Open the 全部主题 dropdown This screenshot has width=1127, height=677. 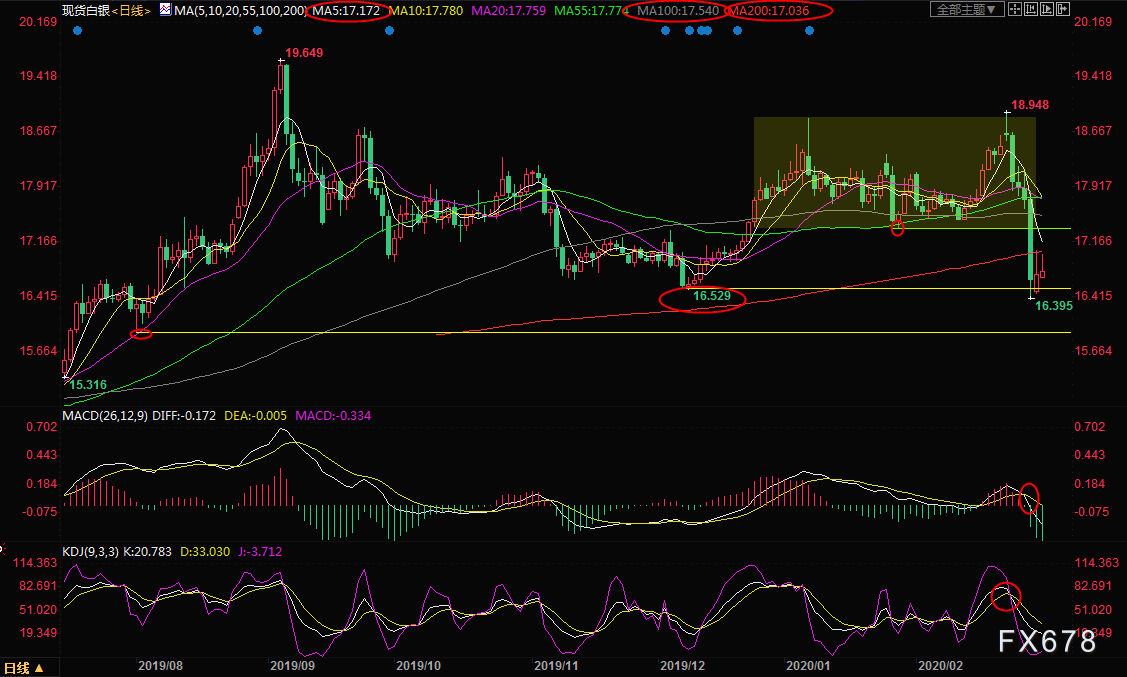click(x=967, y=9)
